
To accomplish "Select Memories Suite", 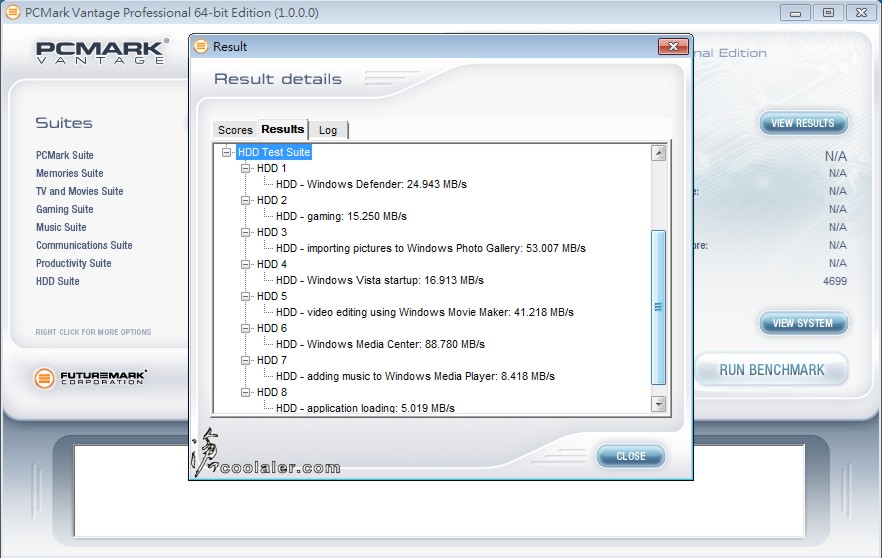I will 70,173.
